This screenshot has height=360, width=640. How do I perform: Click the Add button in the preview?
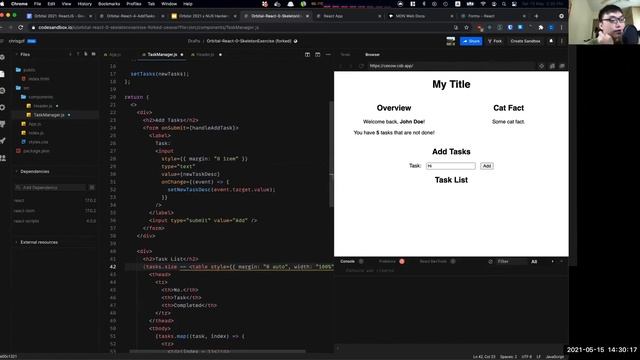coord(487,166)
